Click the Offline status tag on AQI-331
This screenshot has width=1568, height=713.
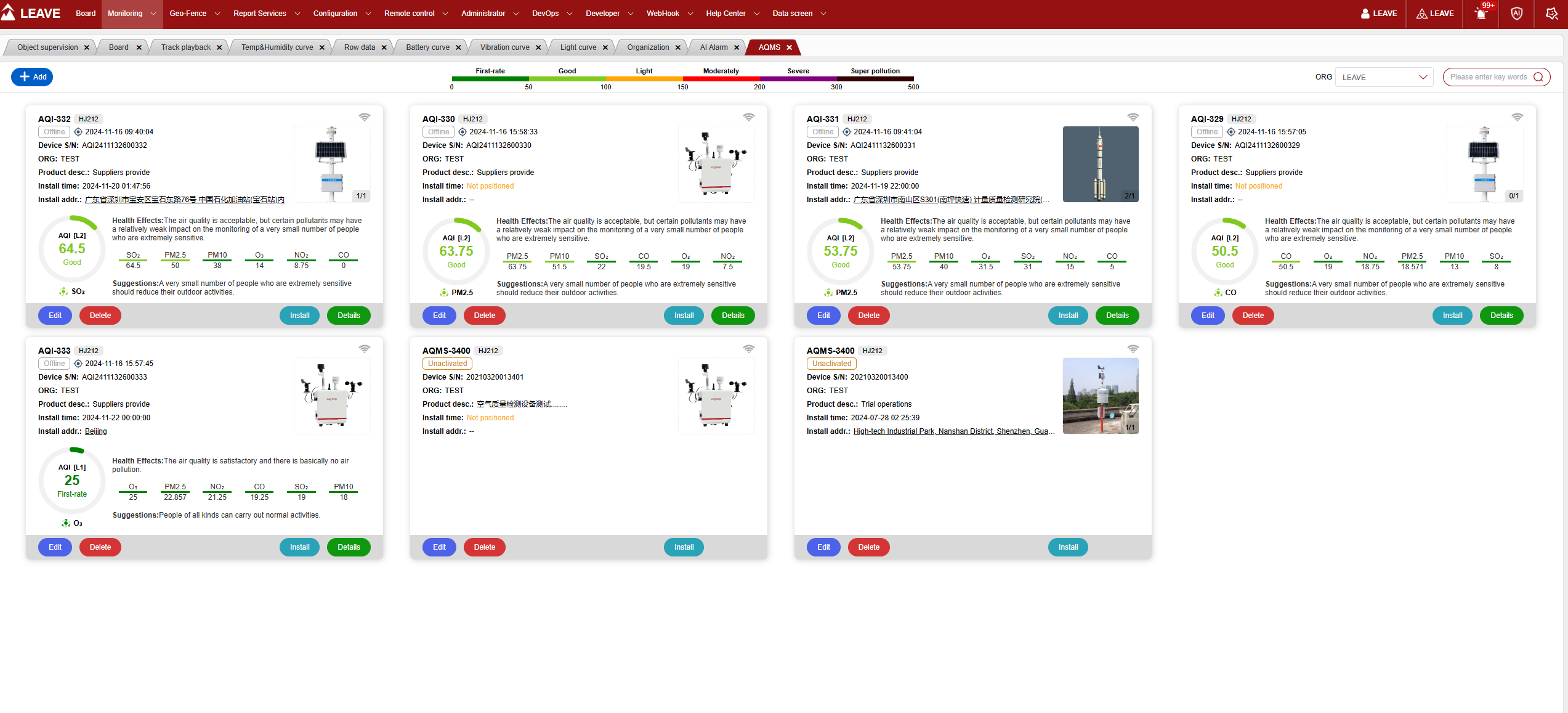[822, 132]
